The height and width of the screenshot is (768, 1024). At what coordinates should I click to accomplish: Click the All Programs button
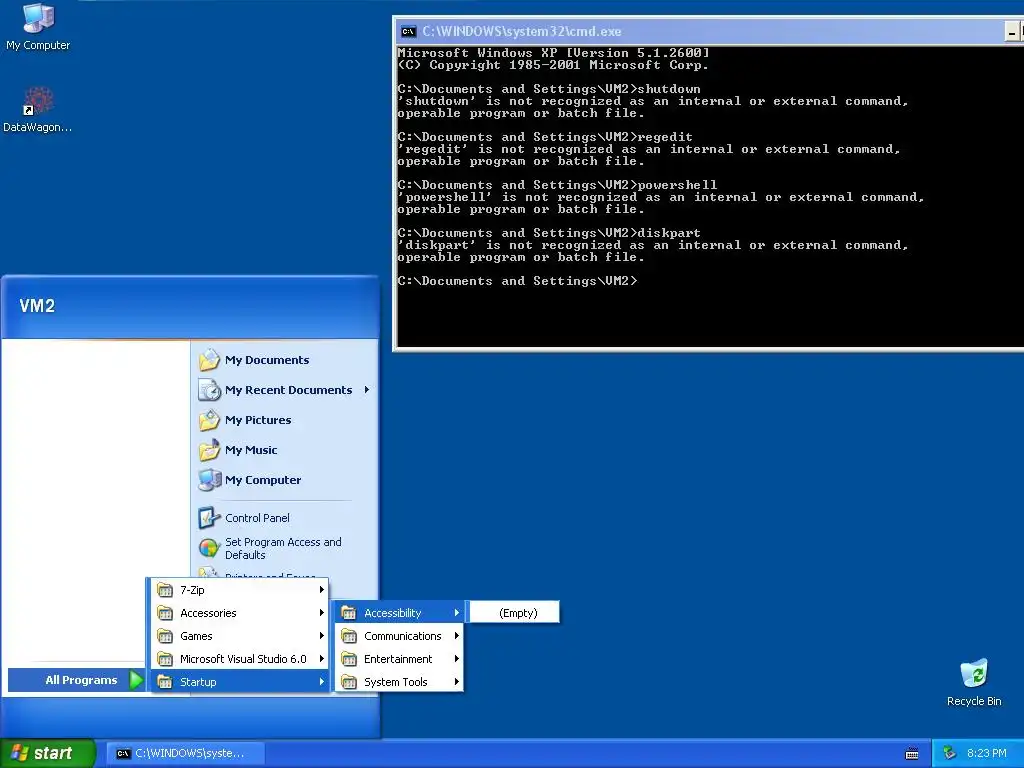click(x=75, y=680)
